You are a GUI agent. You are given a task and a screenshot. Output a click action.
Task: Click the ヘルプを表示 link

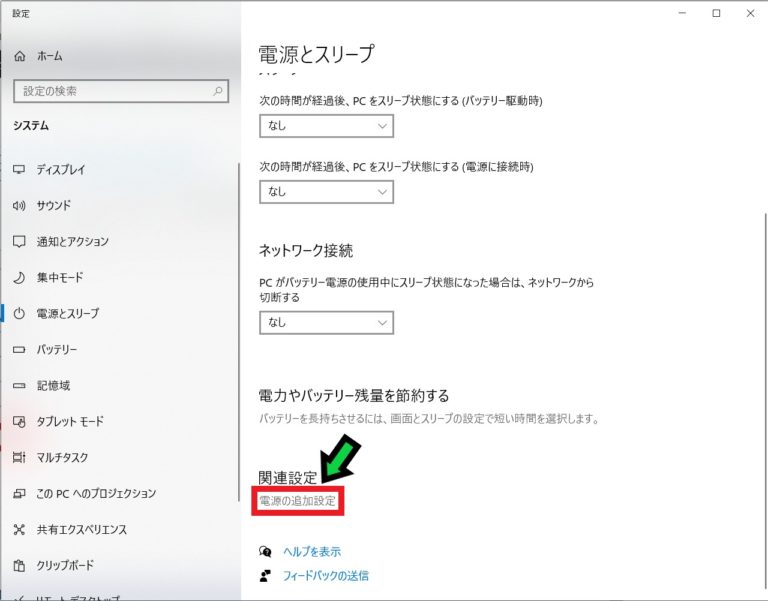click(312, 551)
